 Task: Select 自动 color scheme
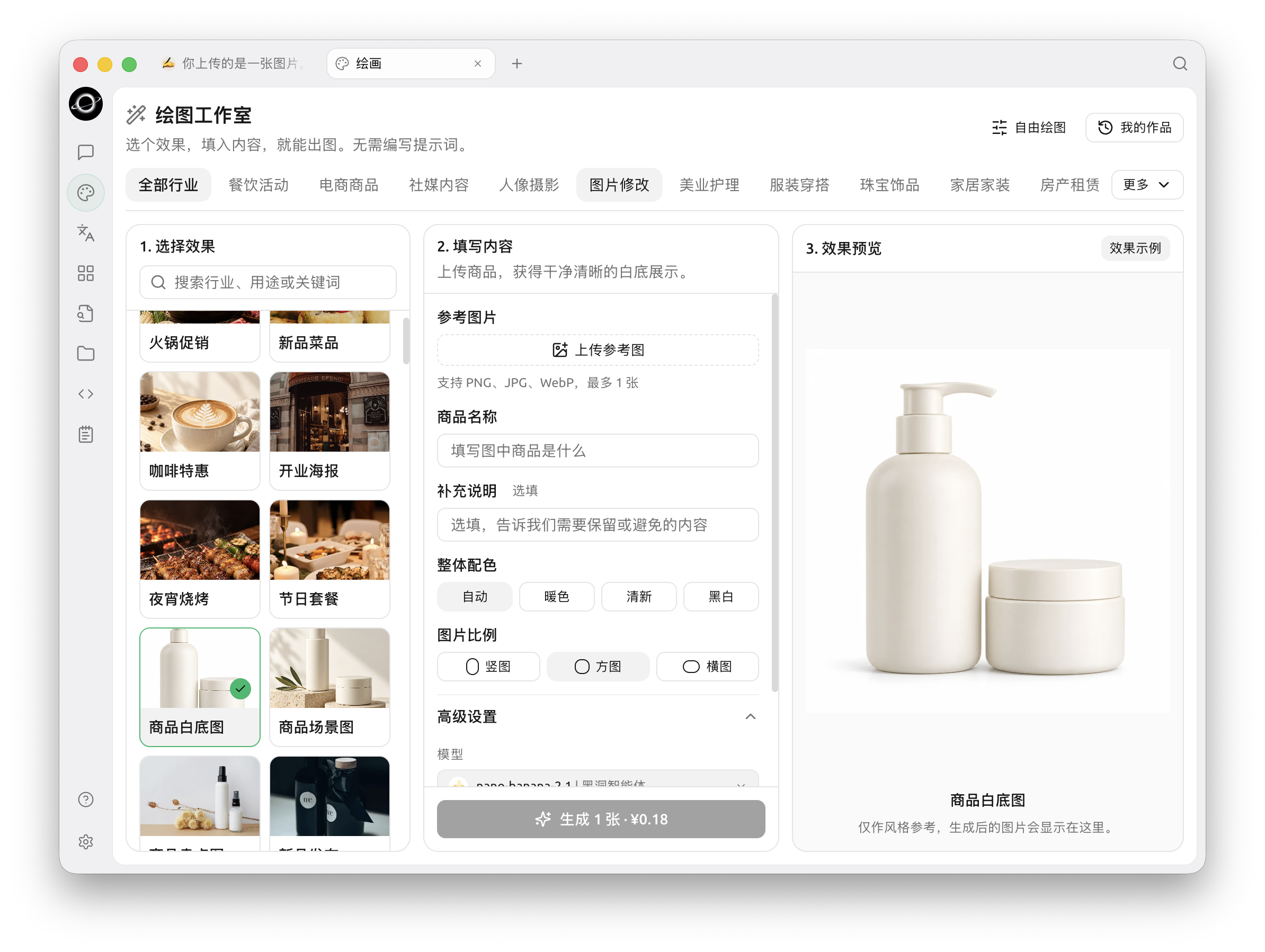click(475, 596)
